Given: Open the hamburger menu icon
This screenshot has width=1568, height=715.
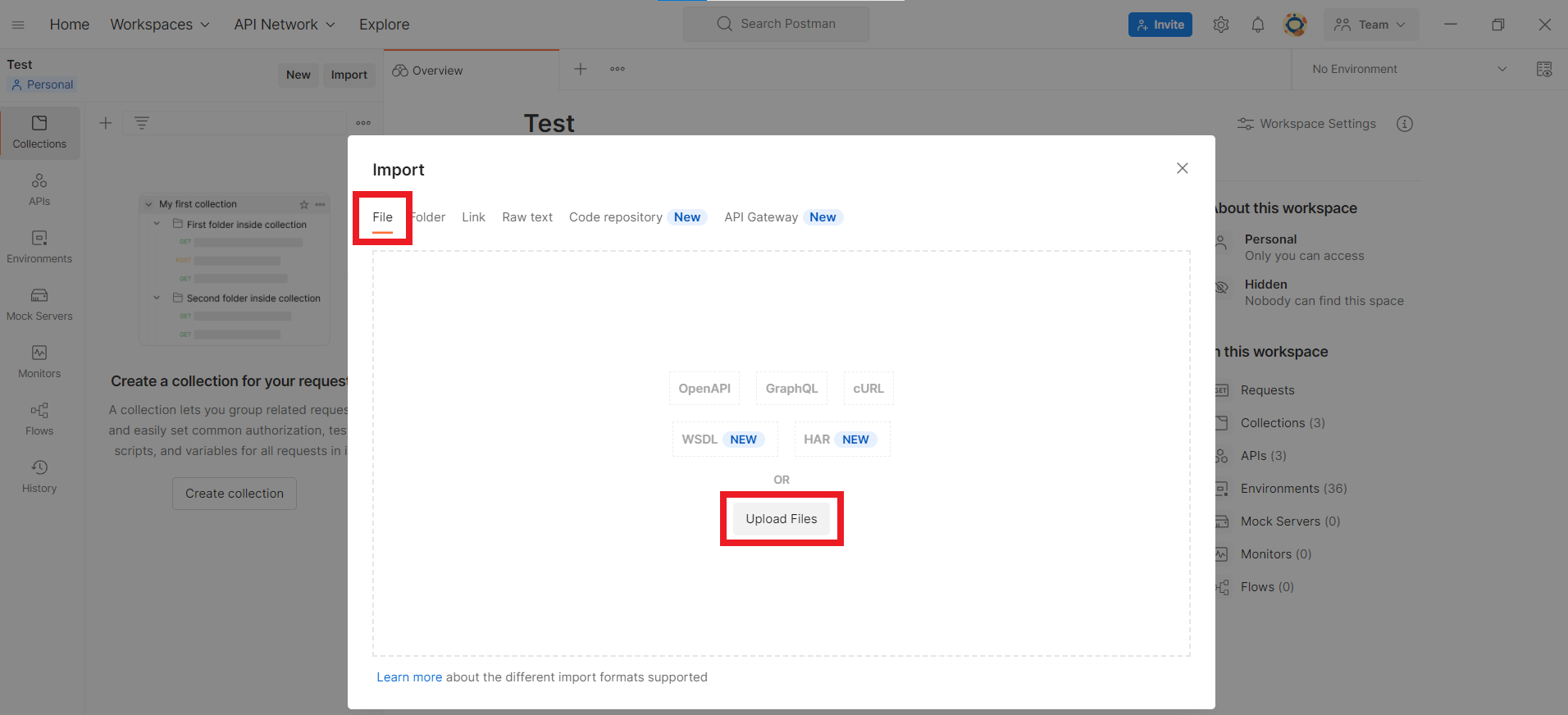Looking at the screenshot, I should [18, 25].
